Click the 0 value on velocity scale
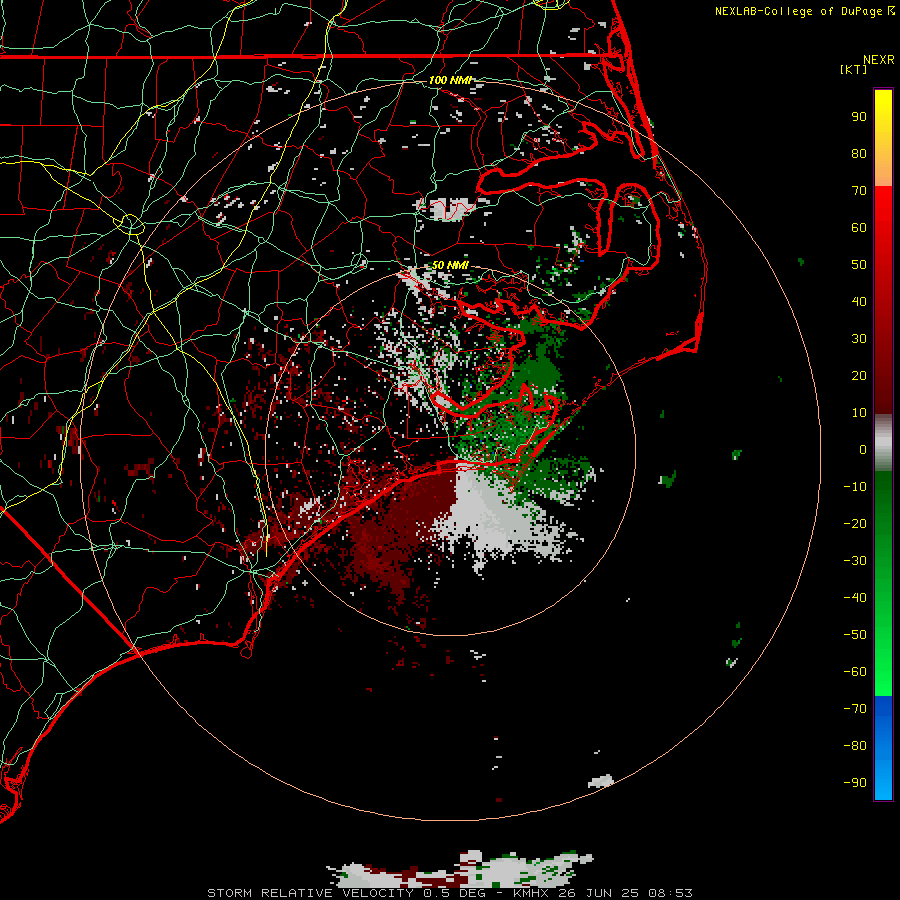 [x=863, y=449]
